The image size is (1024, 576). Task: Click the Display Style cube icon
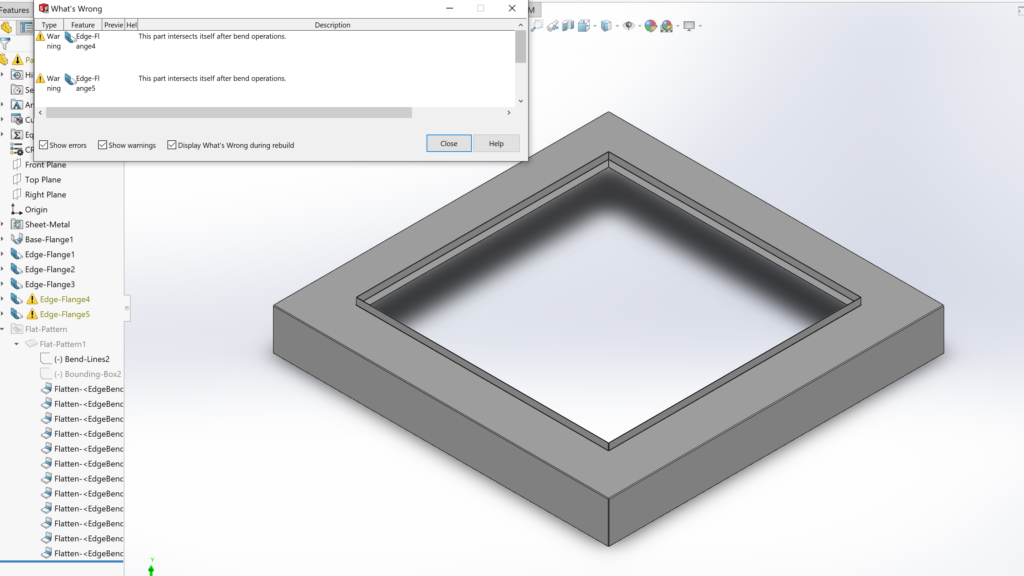pyautogui.click(x=605, y=26)
